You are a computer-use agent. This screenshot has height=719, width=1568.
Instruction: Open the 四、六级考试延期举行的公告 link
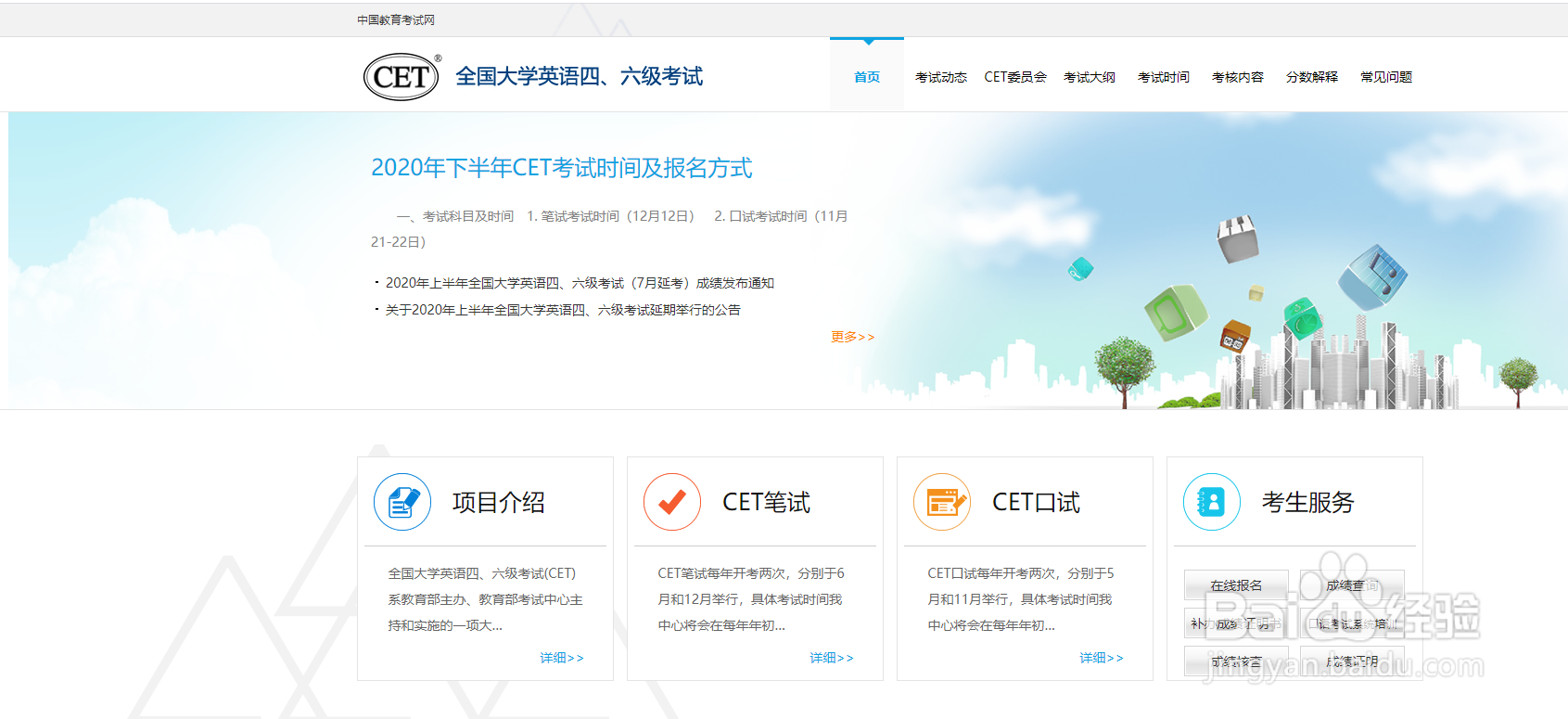563,310
